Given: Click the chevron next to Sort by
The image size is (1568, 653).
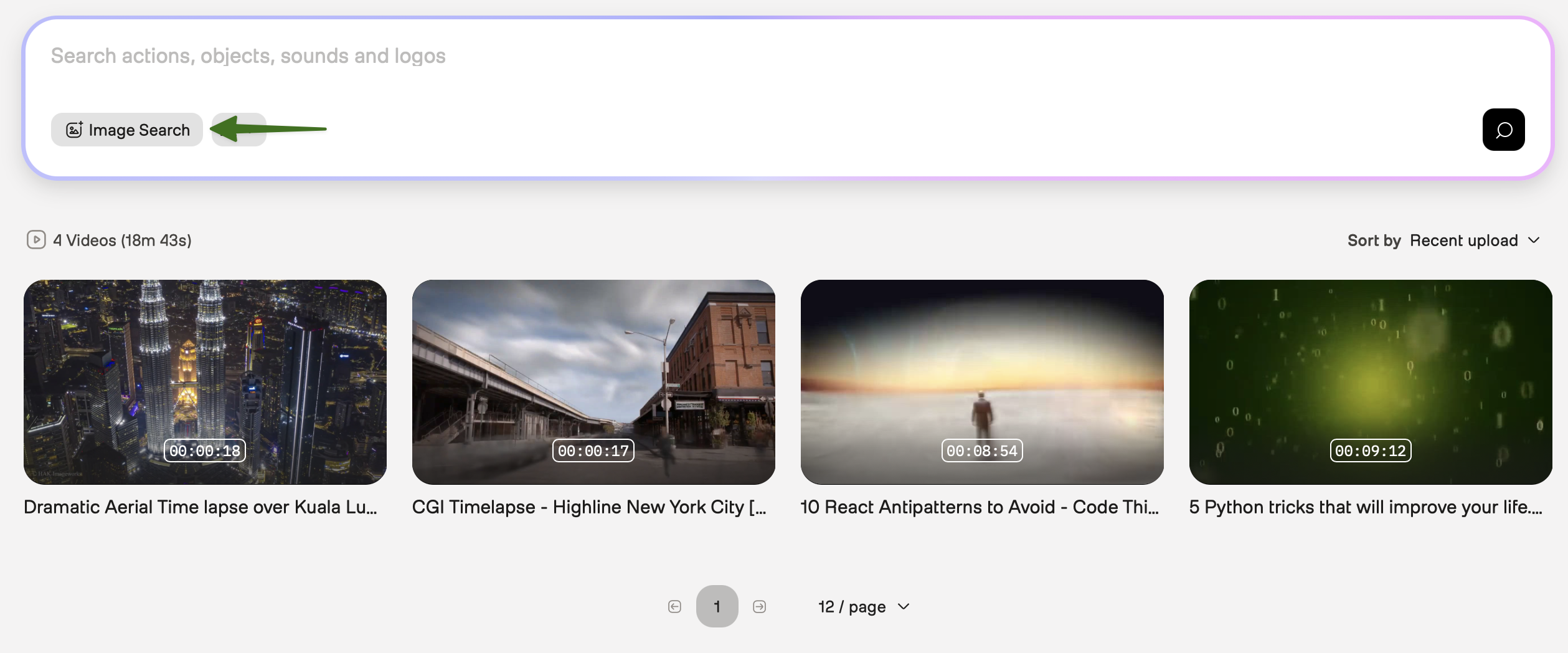Looking at the screenshot, I should [1534, 241].
